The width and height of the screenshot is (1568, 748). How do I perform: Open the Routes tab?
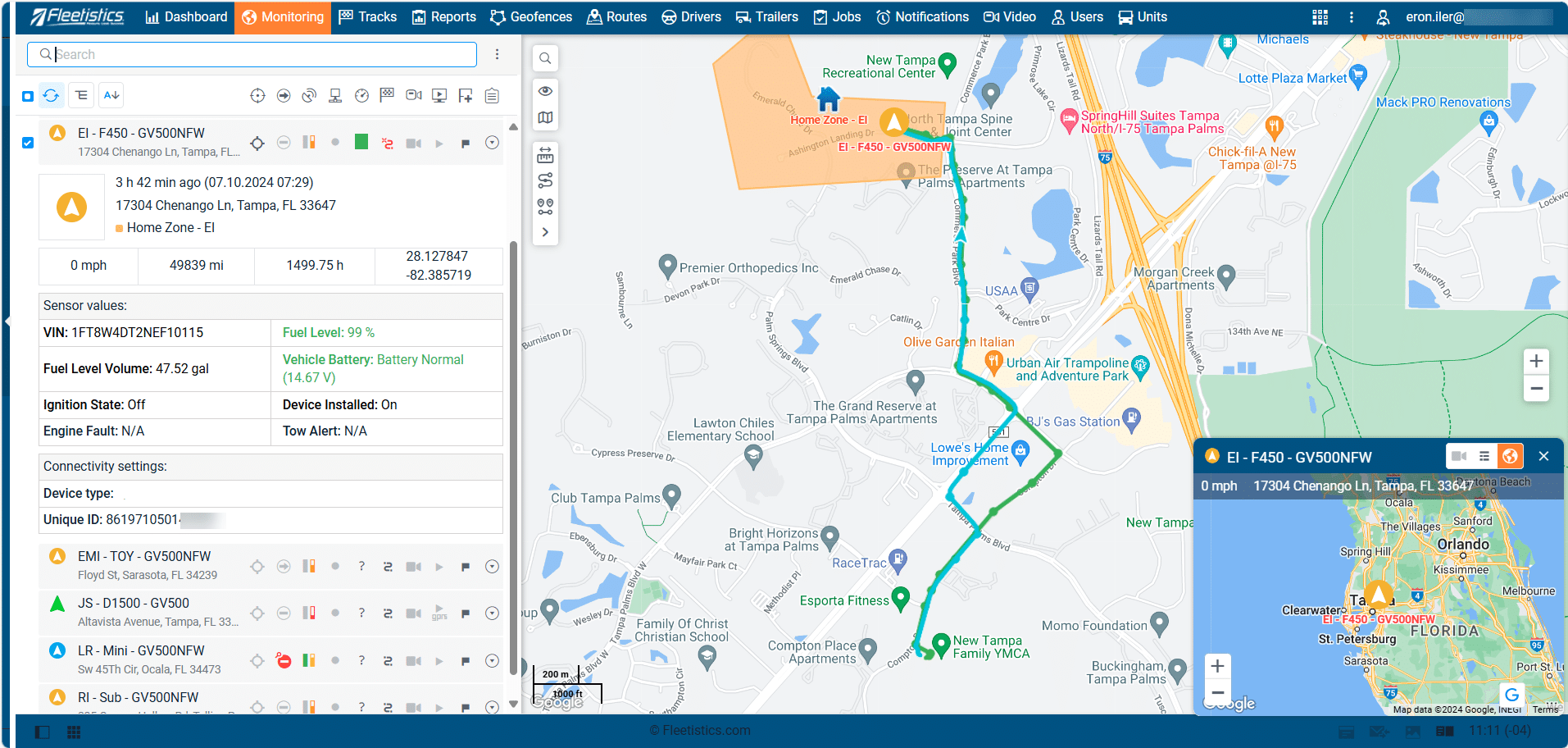[x=616, y=16]
